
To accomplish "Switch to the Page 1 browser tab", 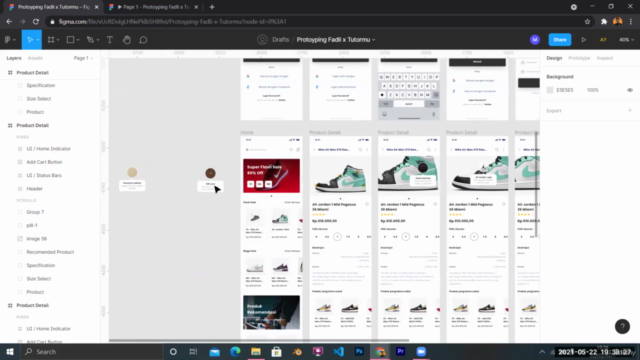I will pos(154,7).
